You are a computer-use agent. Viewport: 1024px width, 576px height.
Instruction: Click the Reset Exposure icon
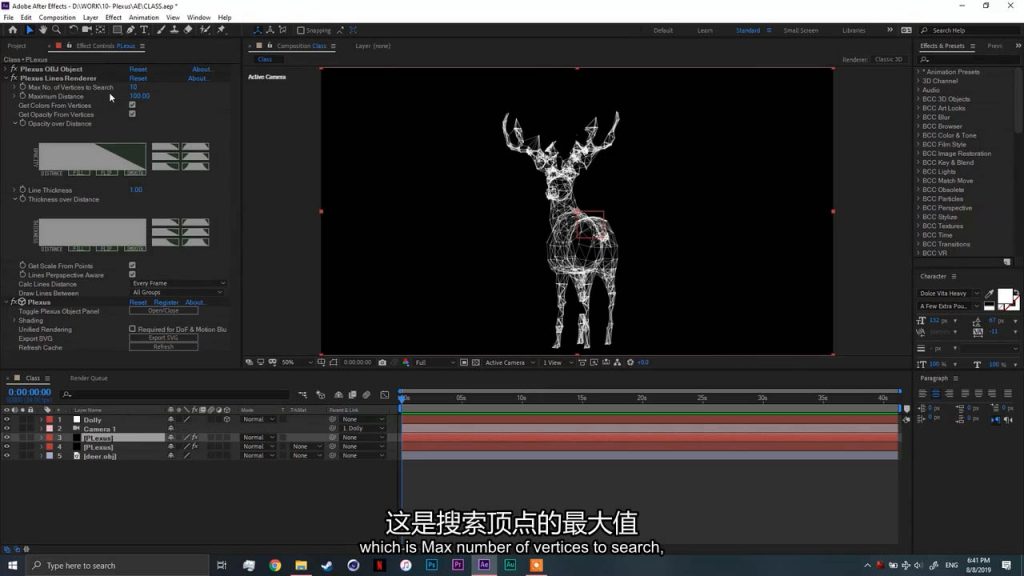pyautogui.click(x=630, y=362)
